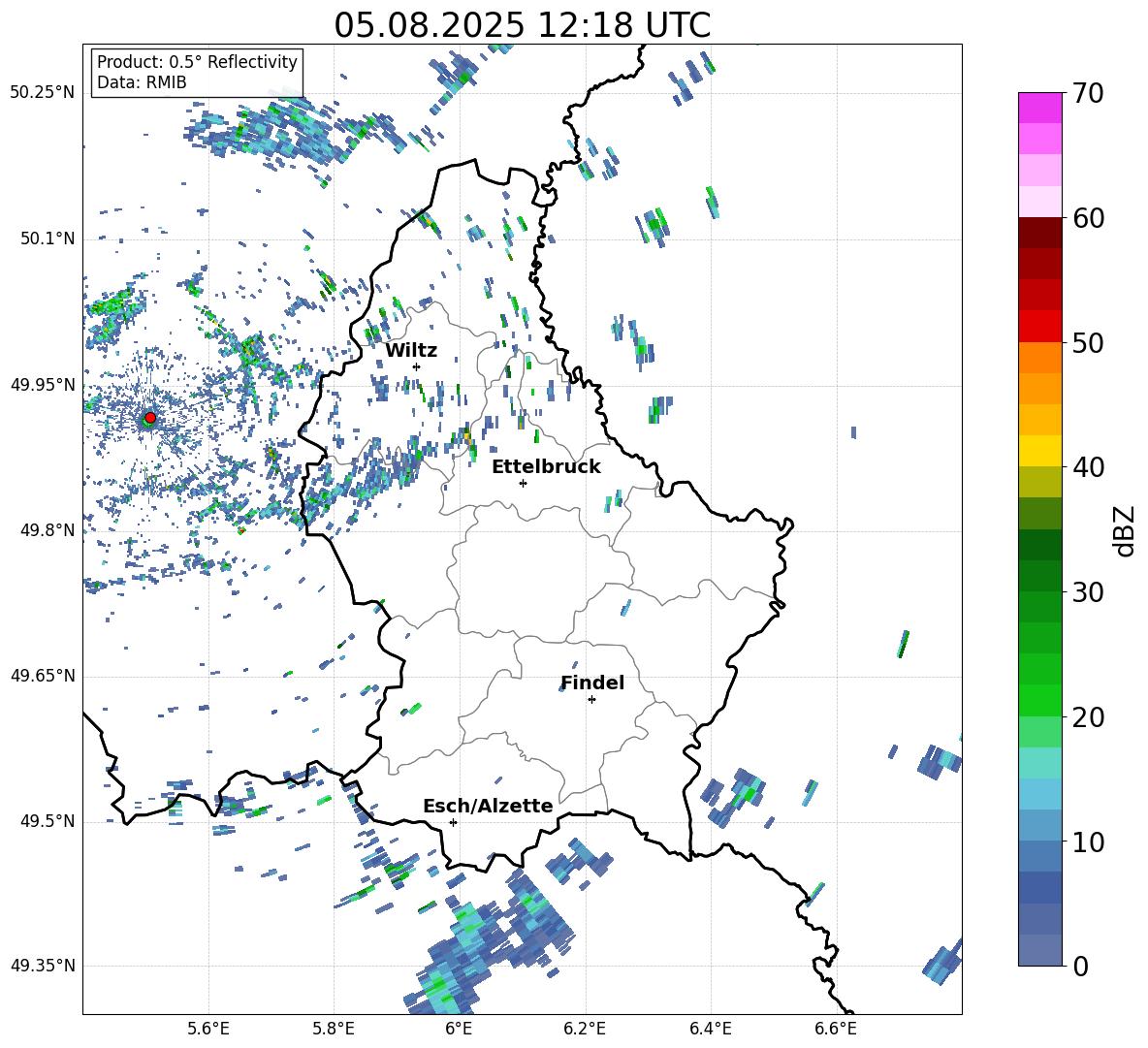Click the 0 value on colorbar
Viewport: 1148px width, 1048px height.
(x=1080, y=966)
